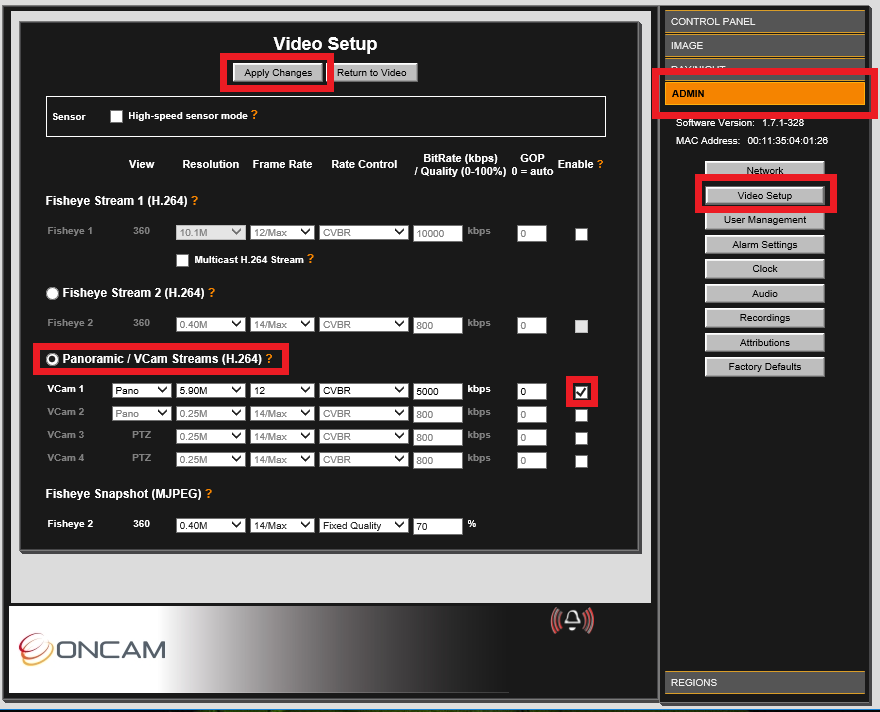Screen dimensions: 880x712
Task: Tick Fisheye 1 Enable checkbox
Action: tap(581, 234)
